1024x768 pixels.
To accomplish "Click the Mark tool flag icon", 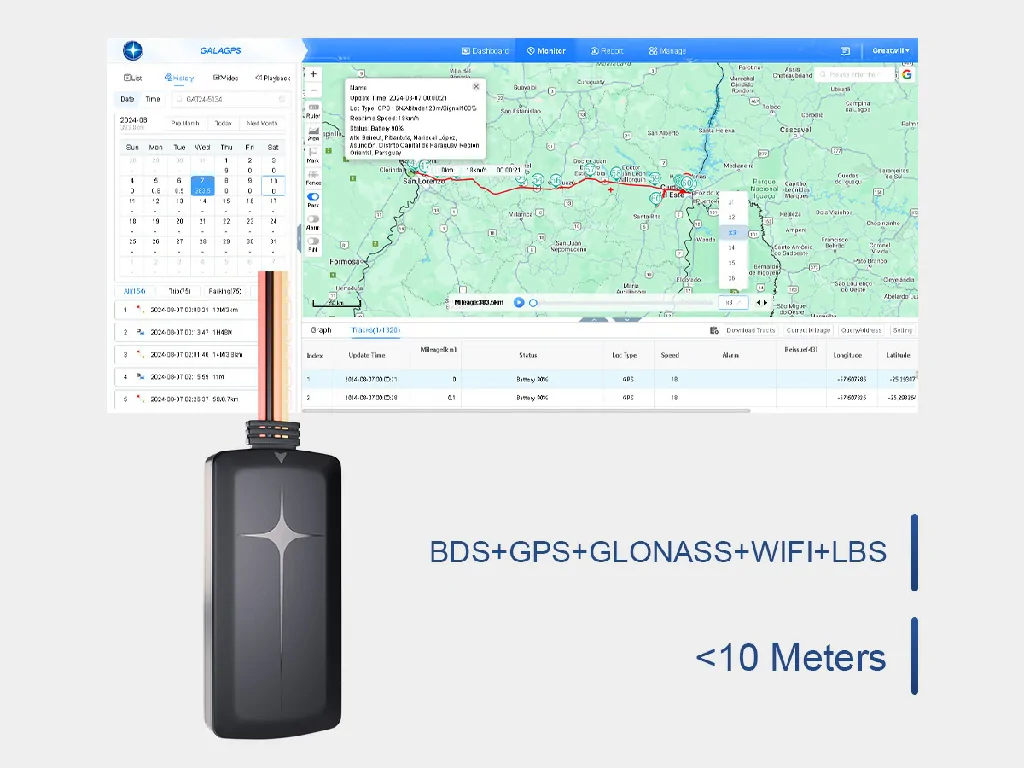I will click(313, 153).
